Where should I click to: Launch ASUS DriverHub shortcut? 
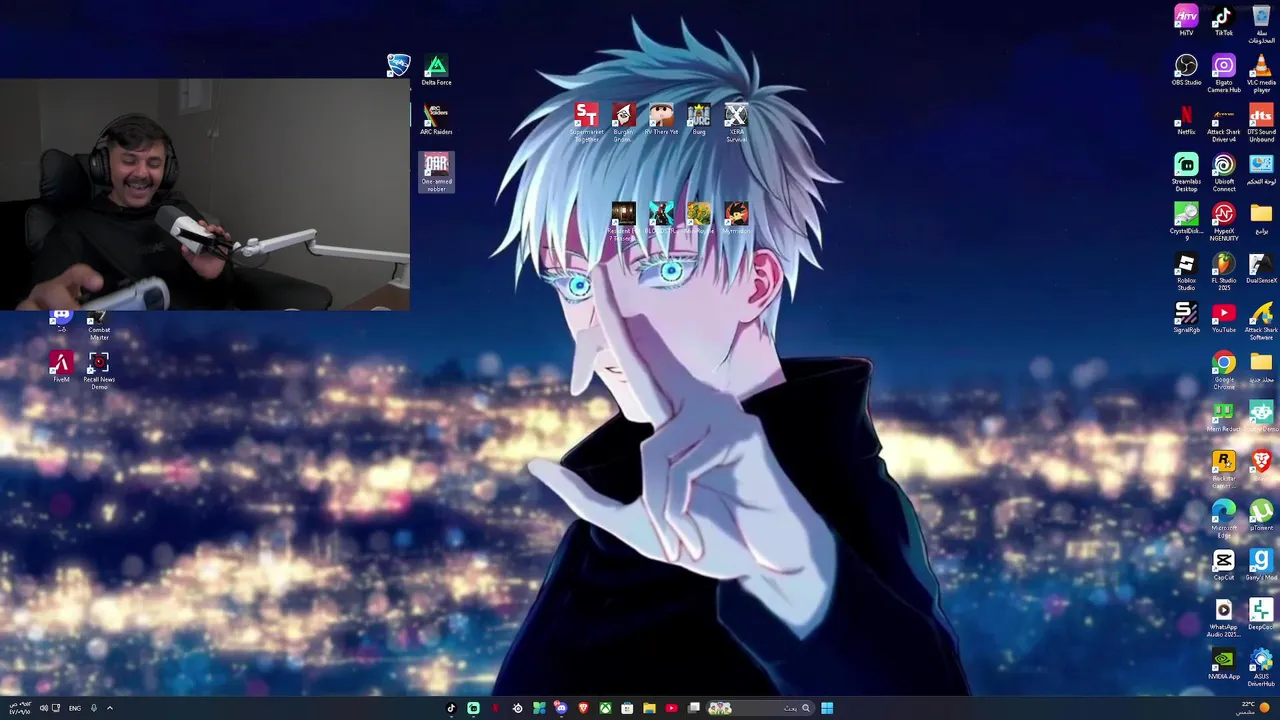(1261, 667)
